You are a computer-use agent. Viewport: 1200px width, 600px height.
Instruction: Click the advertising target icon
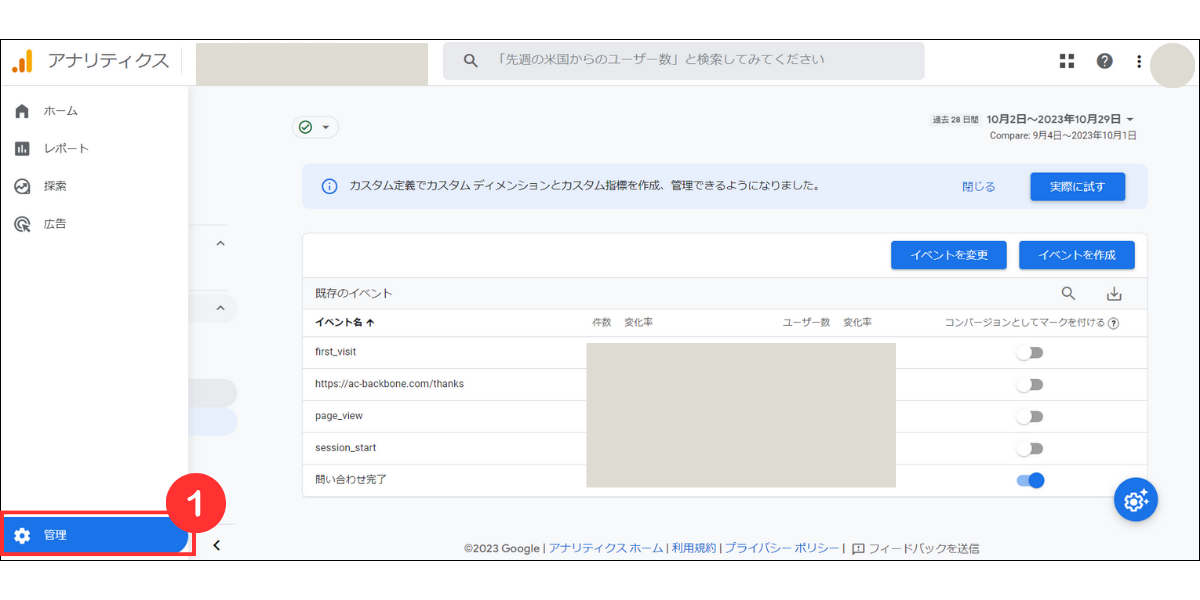22,224
